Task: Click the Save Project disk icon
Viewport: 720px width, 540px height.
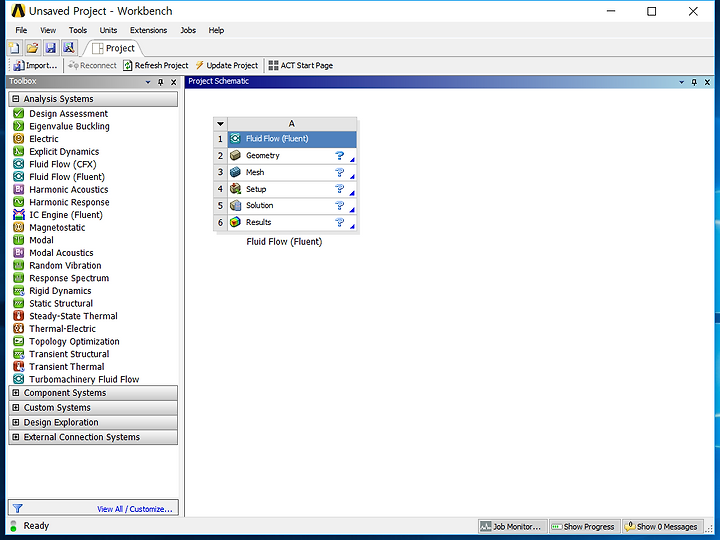Action: [51, 48]
